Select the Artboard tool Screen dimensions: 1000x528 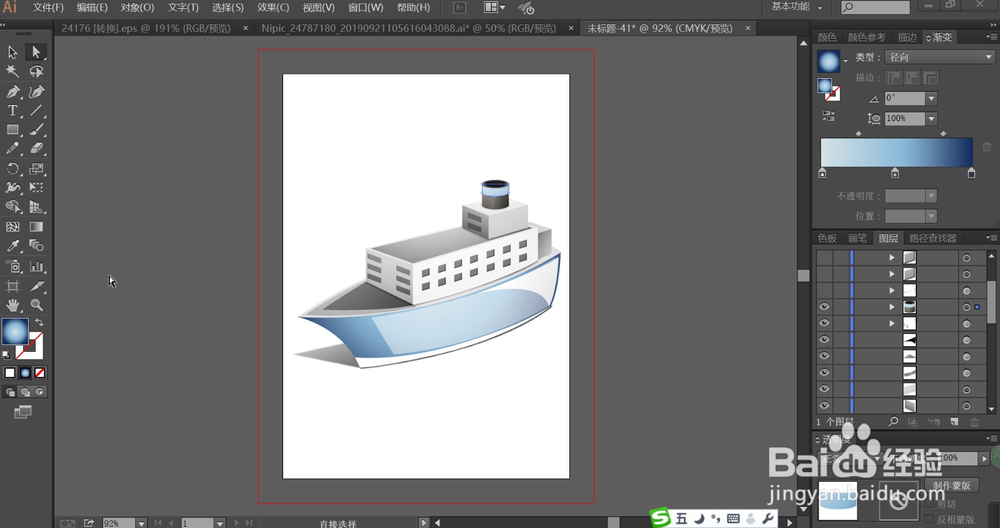(x=12, y=286)
